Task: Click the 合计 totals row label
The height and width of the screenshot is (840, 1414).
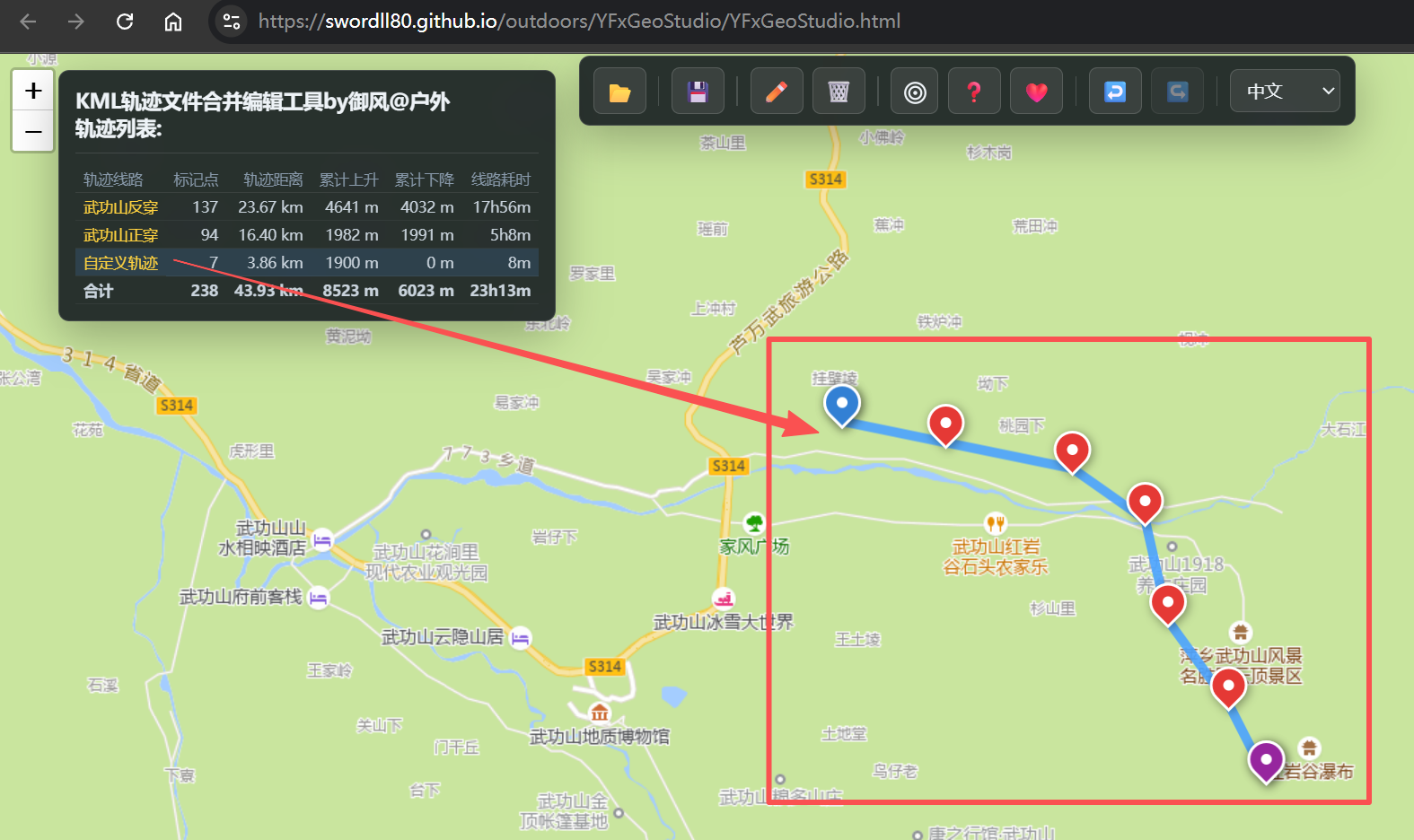Action: [99, 291]
